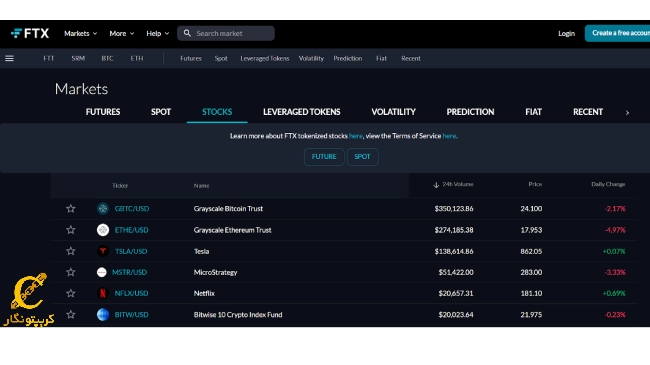This screenshot has width=650, height=365.
Task: Click the '$138,614.86' Tesla volume
Action: tap(454, 251)
